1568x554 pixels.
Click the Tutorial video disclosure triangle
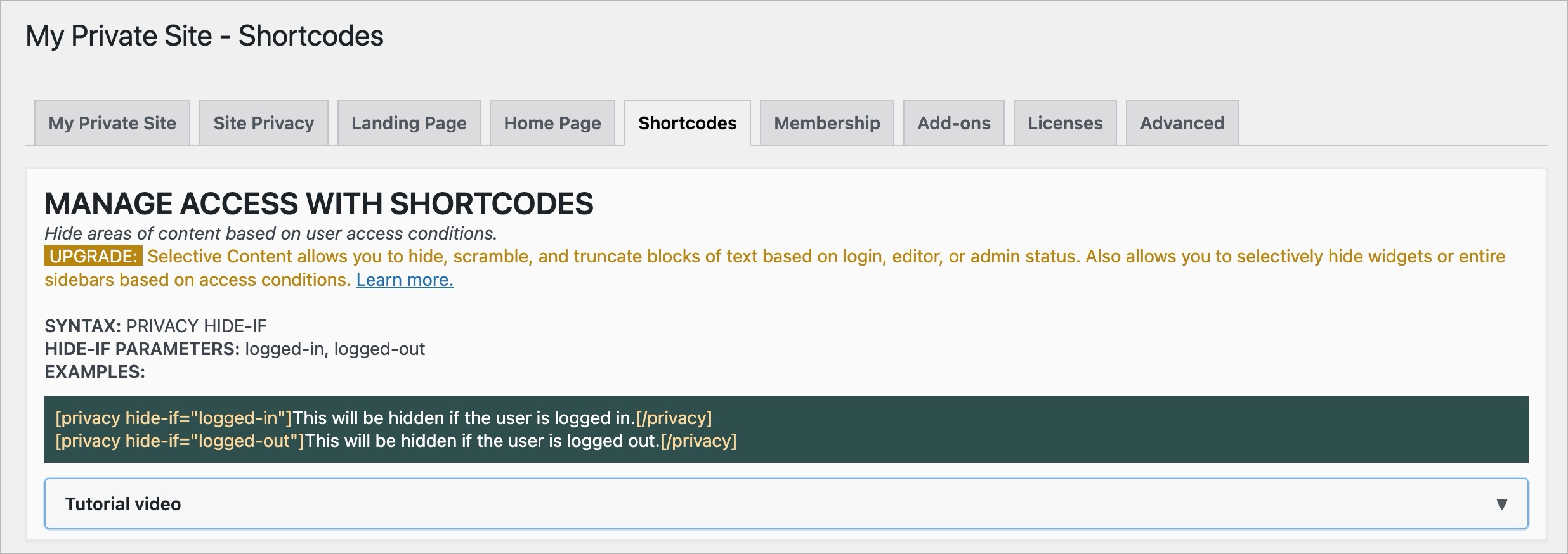(x=1501, y=504)
